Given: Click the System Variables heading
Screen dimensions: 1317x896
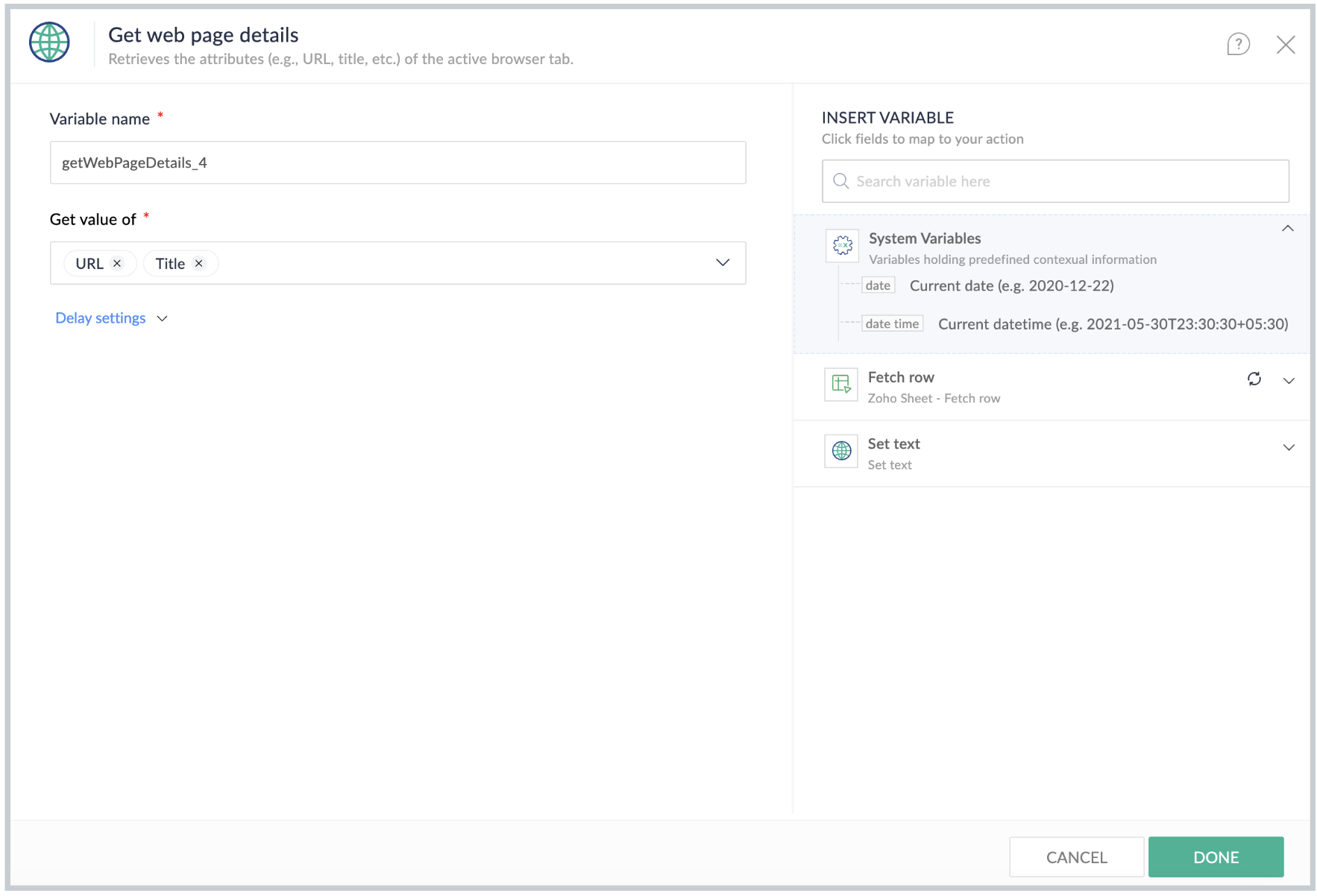Looking at the screenshot, I should (925, 239).
